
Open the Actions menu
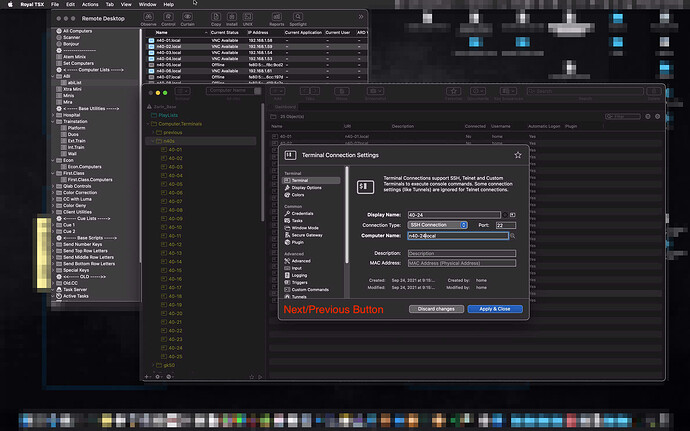click(90, 4)
